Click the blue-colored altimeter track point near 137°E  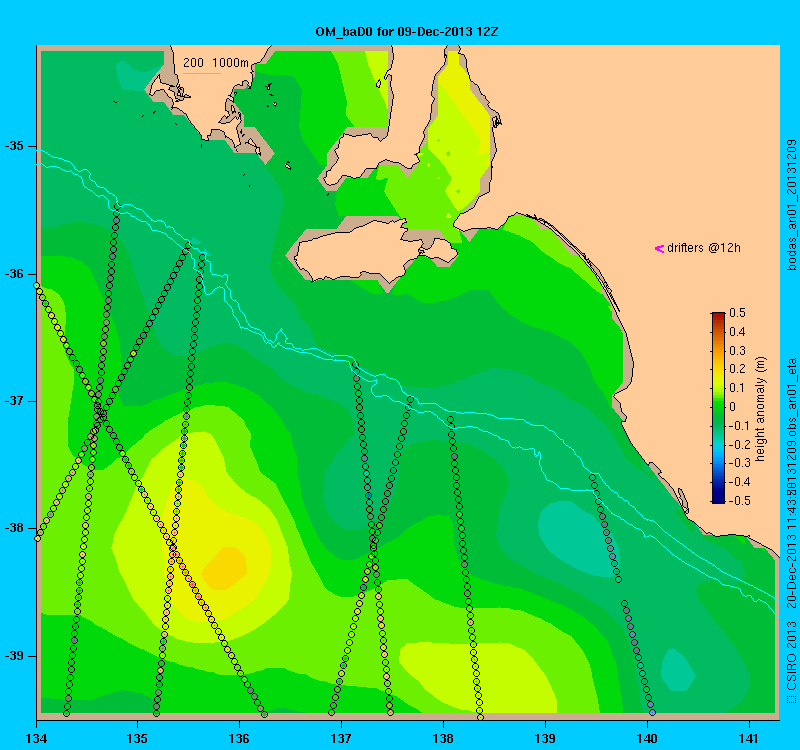click(x=368, y=495)
